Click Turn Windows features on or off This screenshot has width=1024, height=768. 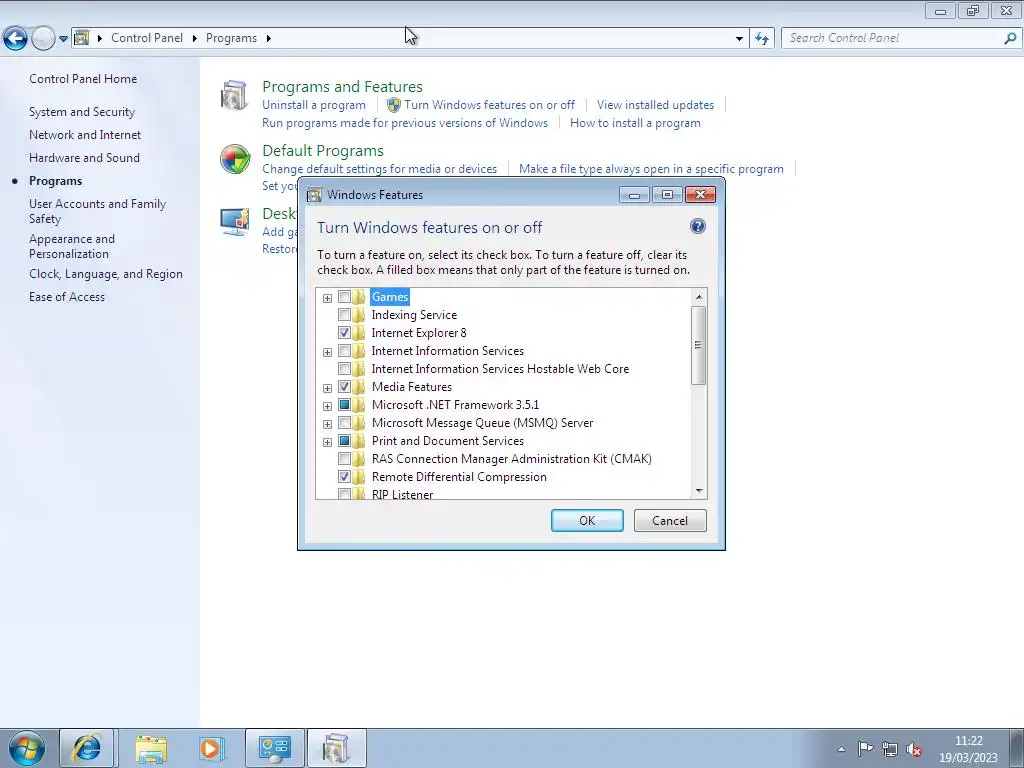pyautogui.click(x=489, y=104)
